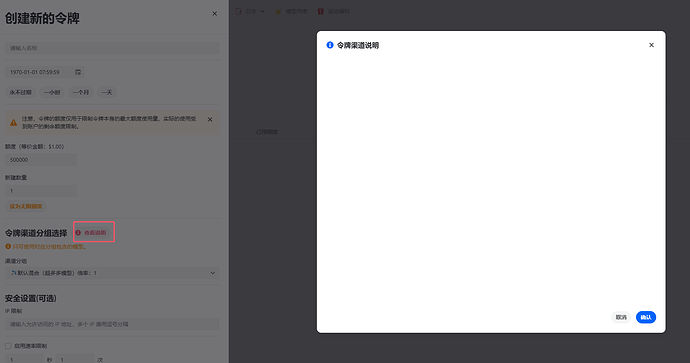Click the IP 限制 address input field
Image resolution: width=690 pixels, height=363 pixels.
(112, 324)
